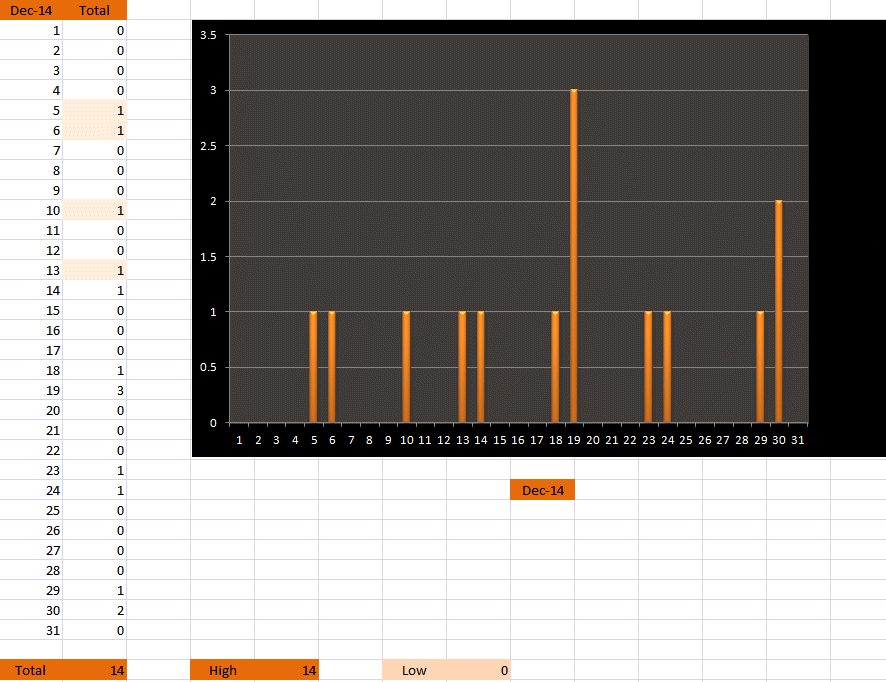The width and height of the screenshot is (886, 682).
Task: Select the chart bar for day 5
Action: 314,367
